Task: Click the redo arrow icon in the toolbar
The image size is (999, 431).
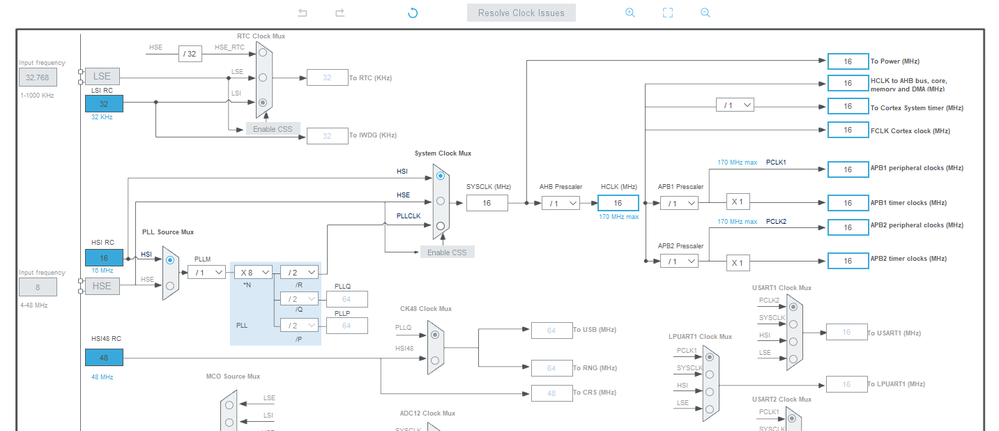Action: [x=340, y=13]
